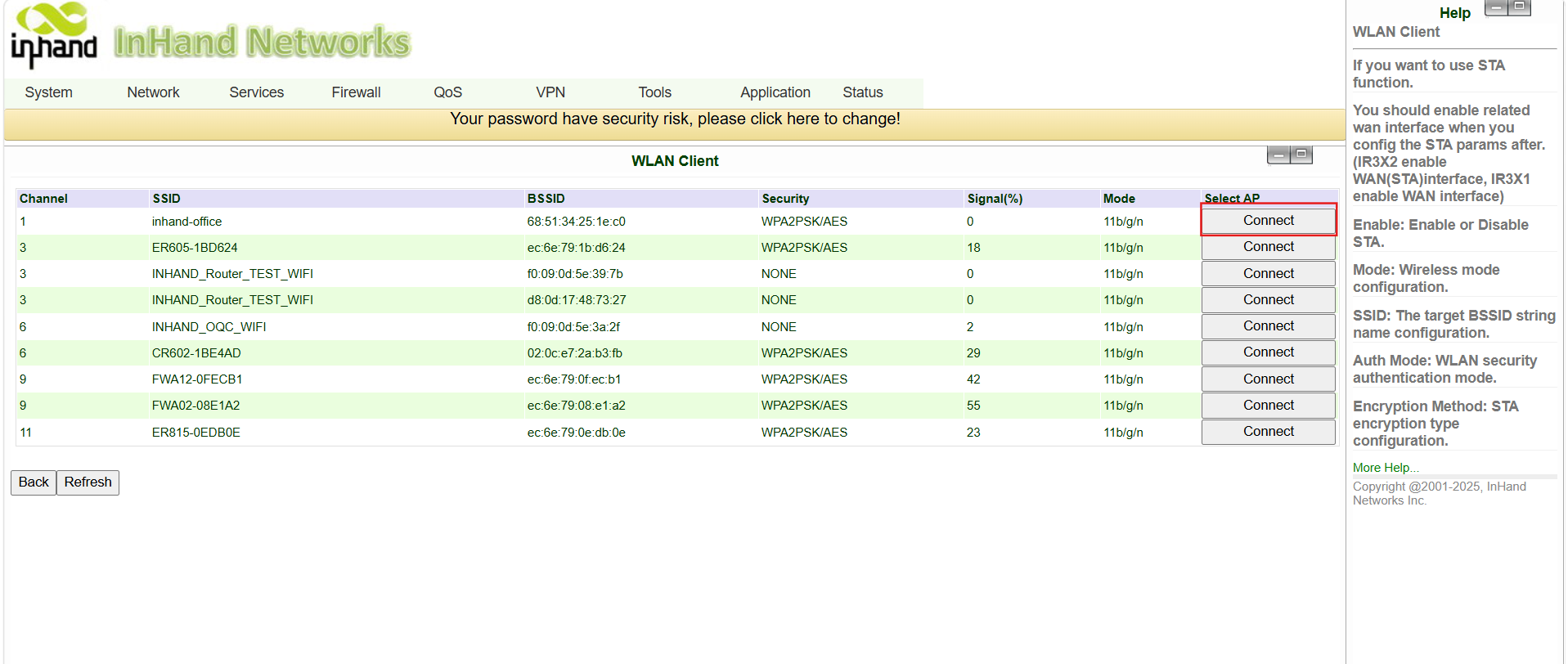This screenshot has height=664, width=1568.
Task: Select BSSID ec:6e:79:0e:db:0e
Action: coord(576,433)
